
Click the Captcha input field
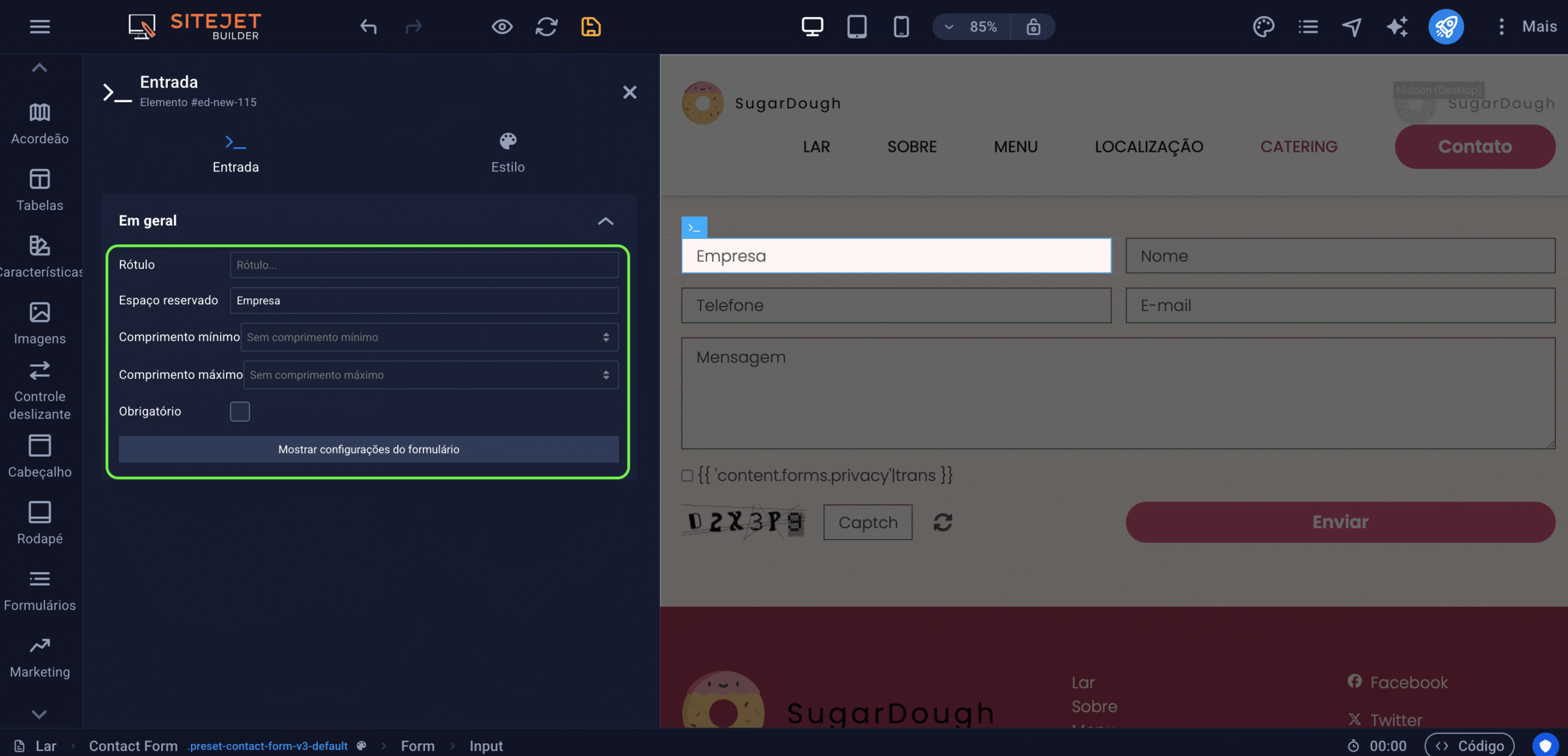coord(867,522)
